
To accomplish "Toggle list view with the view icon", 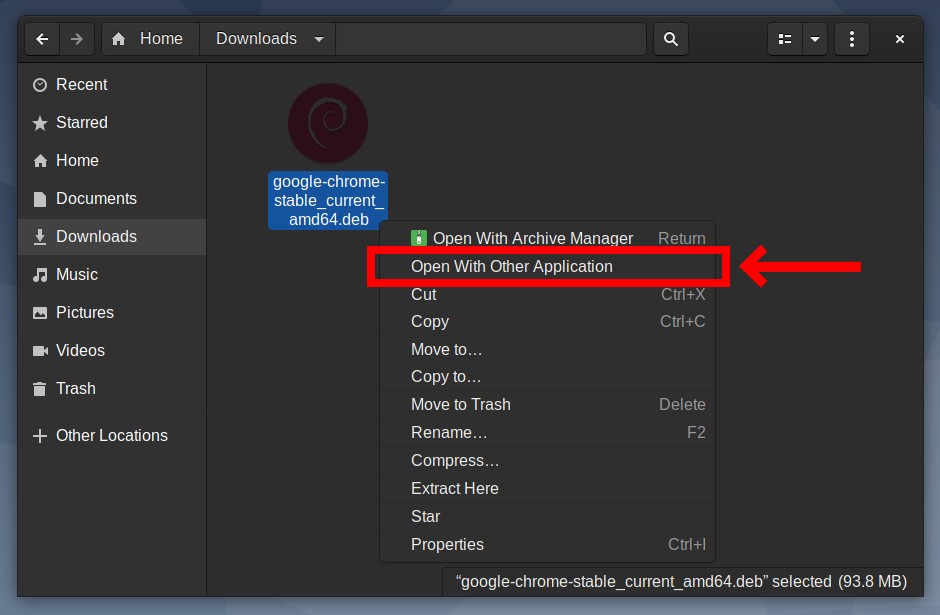I will pos(785,39).
